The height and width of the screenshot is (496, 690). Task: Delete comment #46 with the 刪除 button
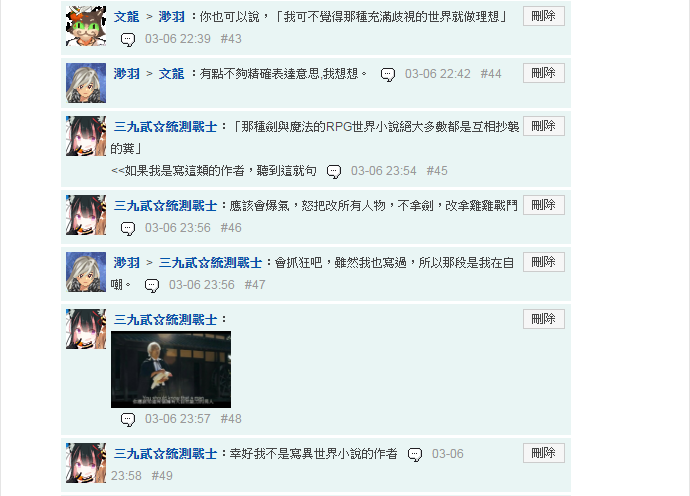[x=543, y=205]
